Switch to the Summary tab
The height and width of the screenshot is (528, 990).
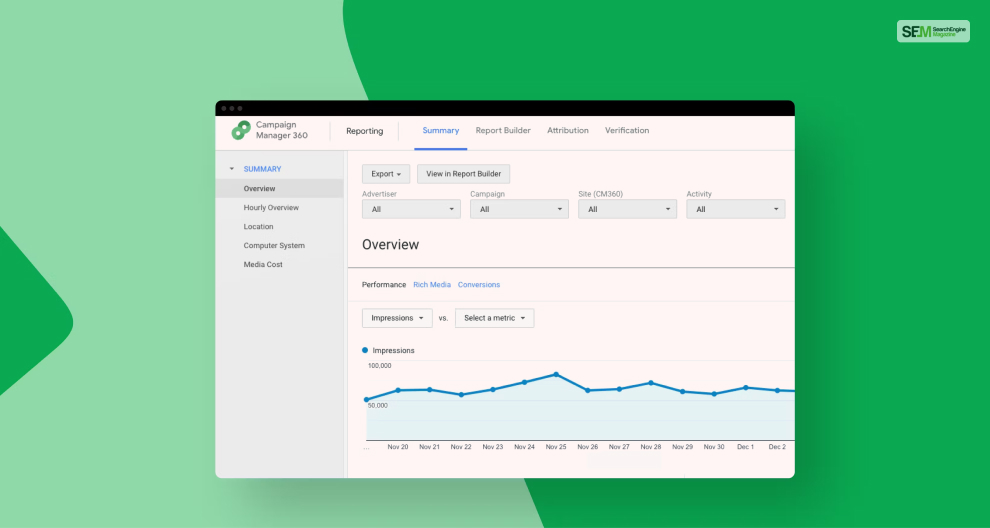pos(441,131)
